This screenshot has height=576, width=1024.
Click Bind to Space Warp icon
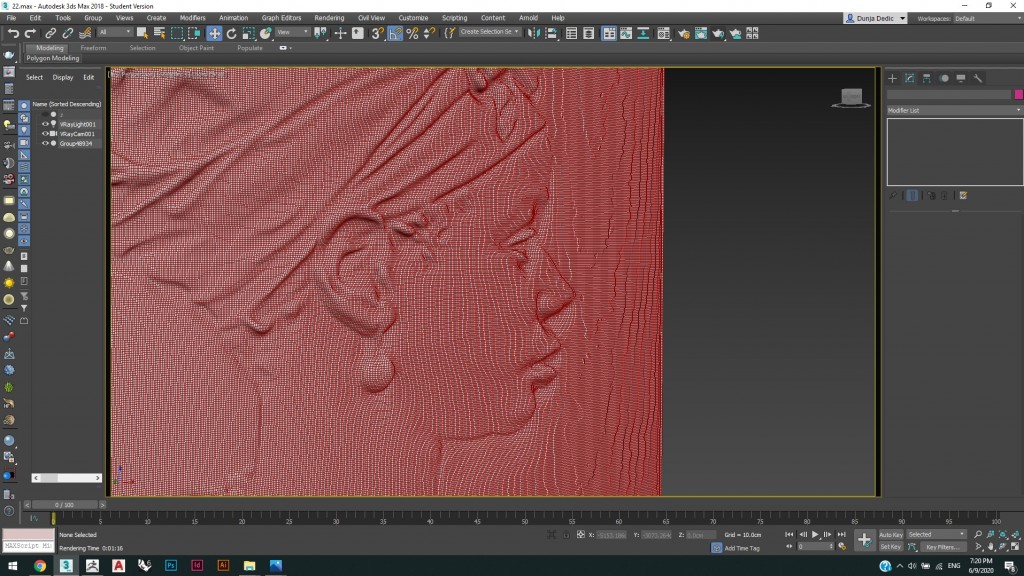pyautogui.click(x=85, y=33)
